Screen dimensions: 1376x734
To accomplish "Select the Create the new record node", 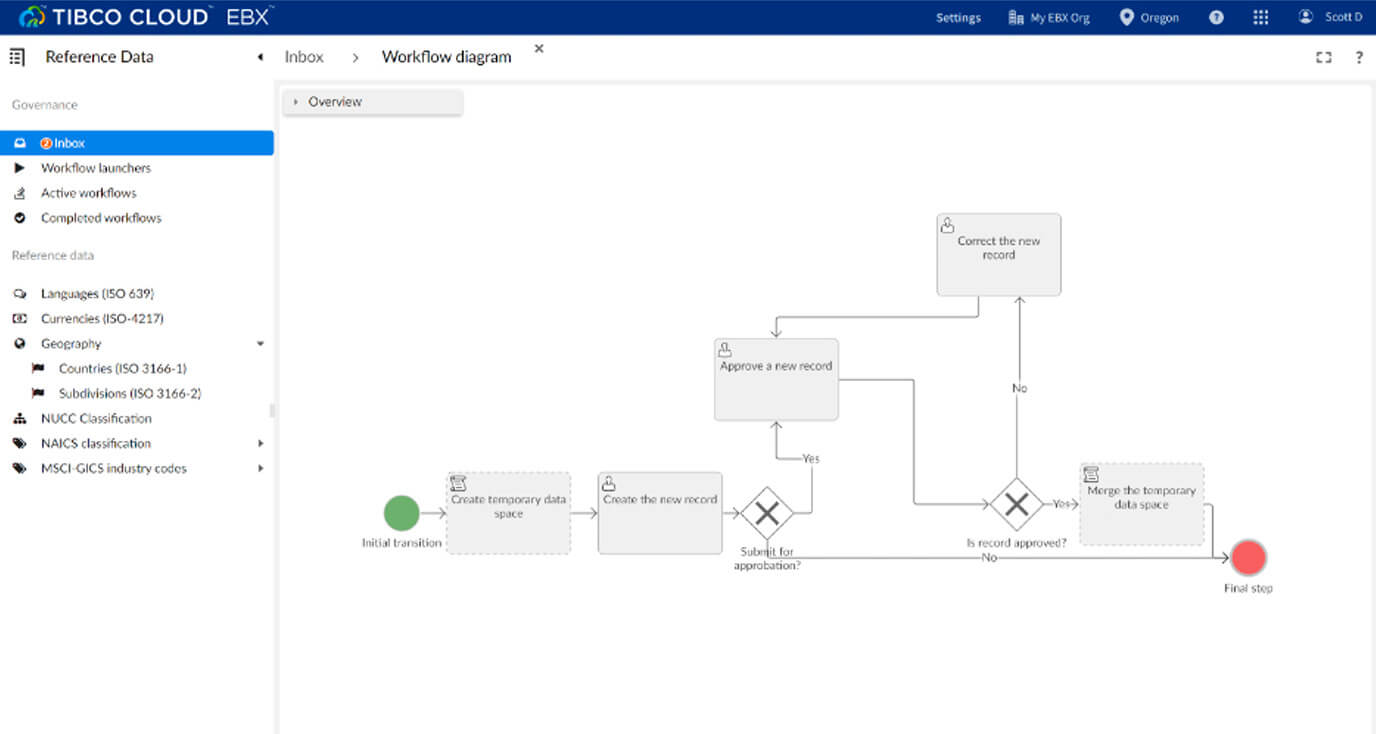I will click(660, 513).
